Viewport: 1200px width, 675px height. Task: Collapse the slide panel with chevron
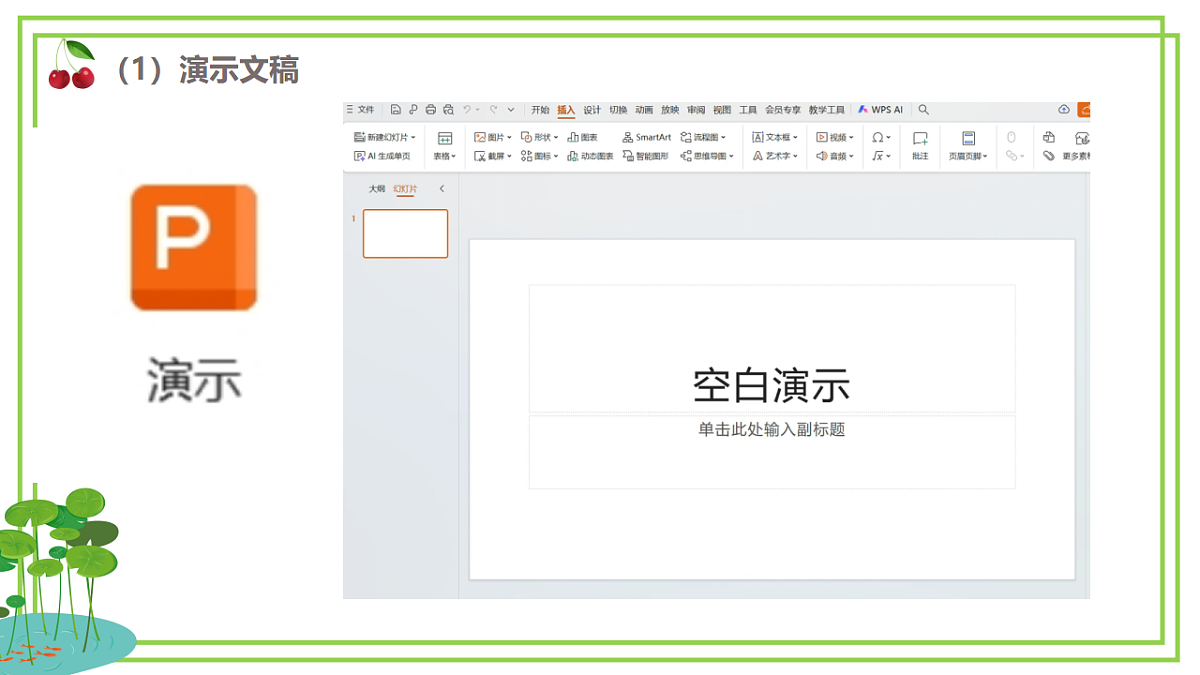point(441,188)
